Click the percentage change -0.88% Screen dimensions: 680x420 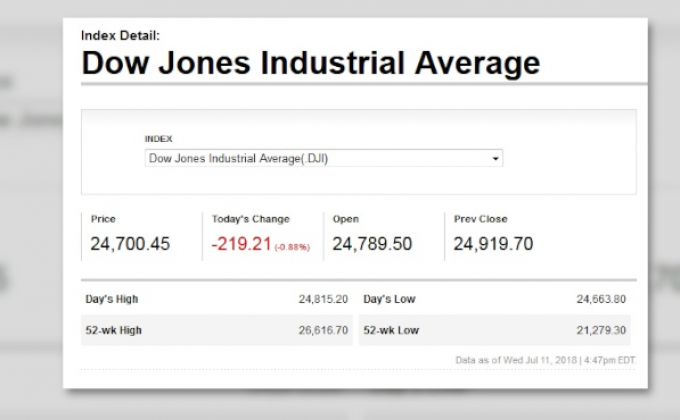point(291,247)
